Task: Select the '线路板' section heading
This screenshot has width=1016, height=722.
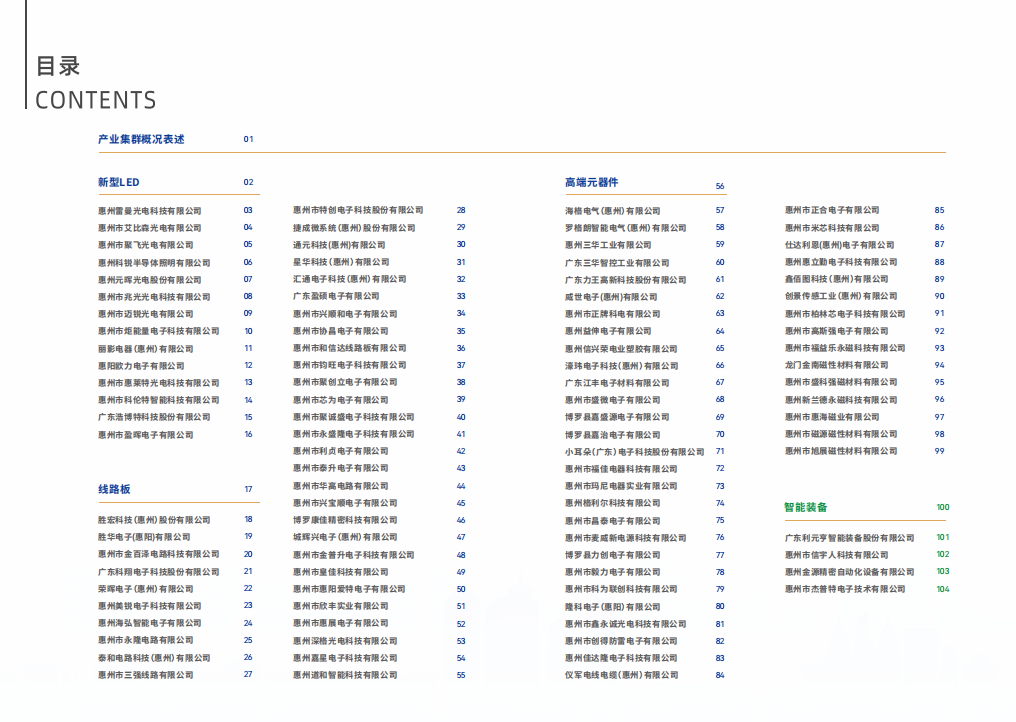Action: point(114,489)
